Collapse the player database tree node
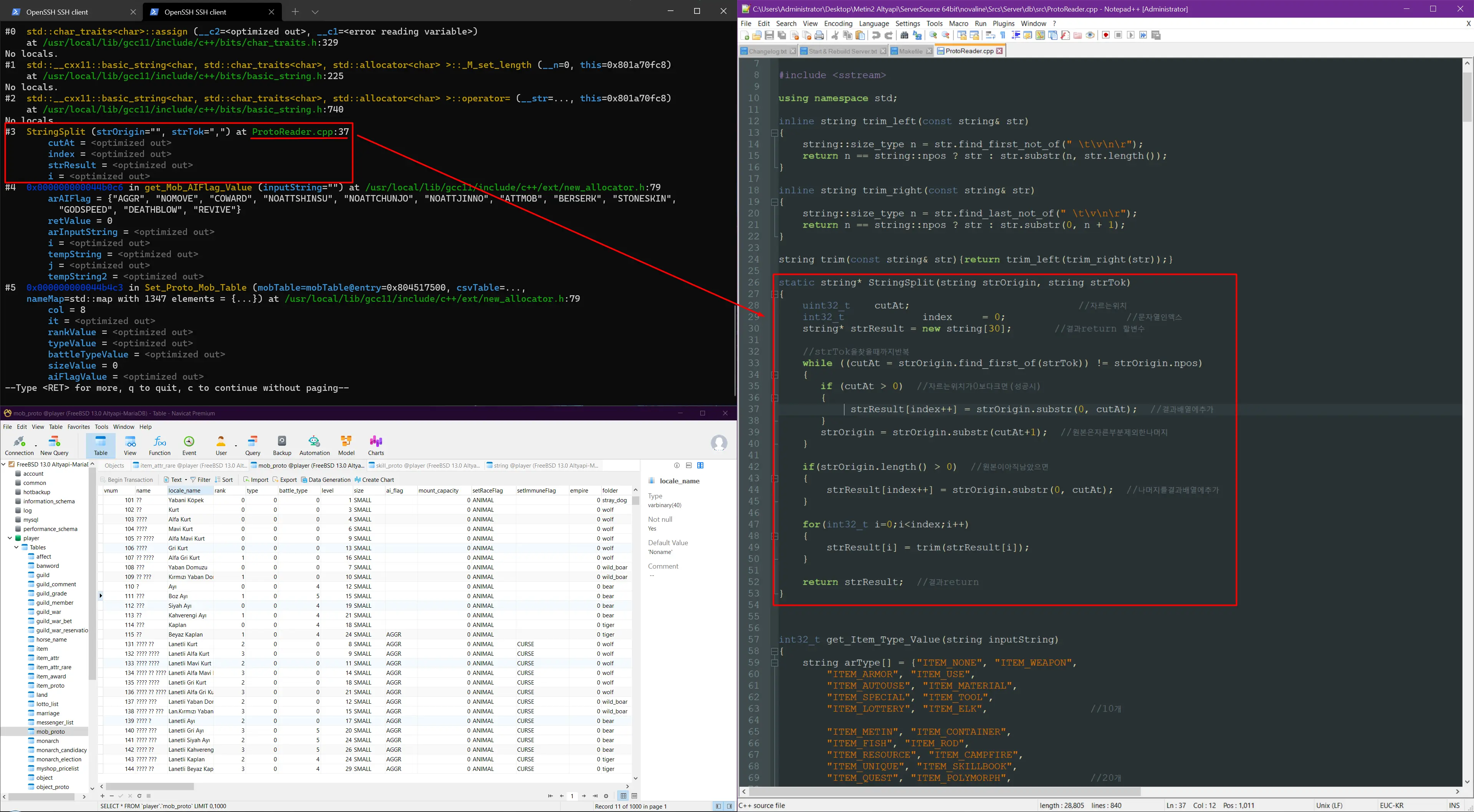 click(x=10, y=538)
